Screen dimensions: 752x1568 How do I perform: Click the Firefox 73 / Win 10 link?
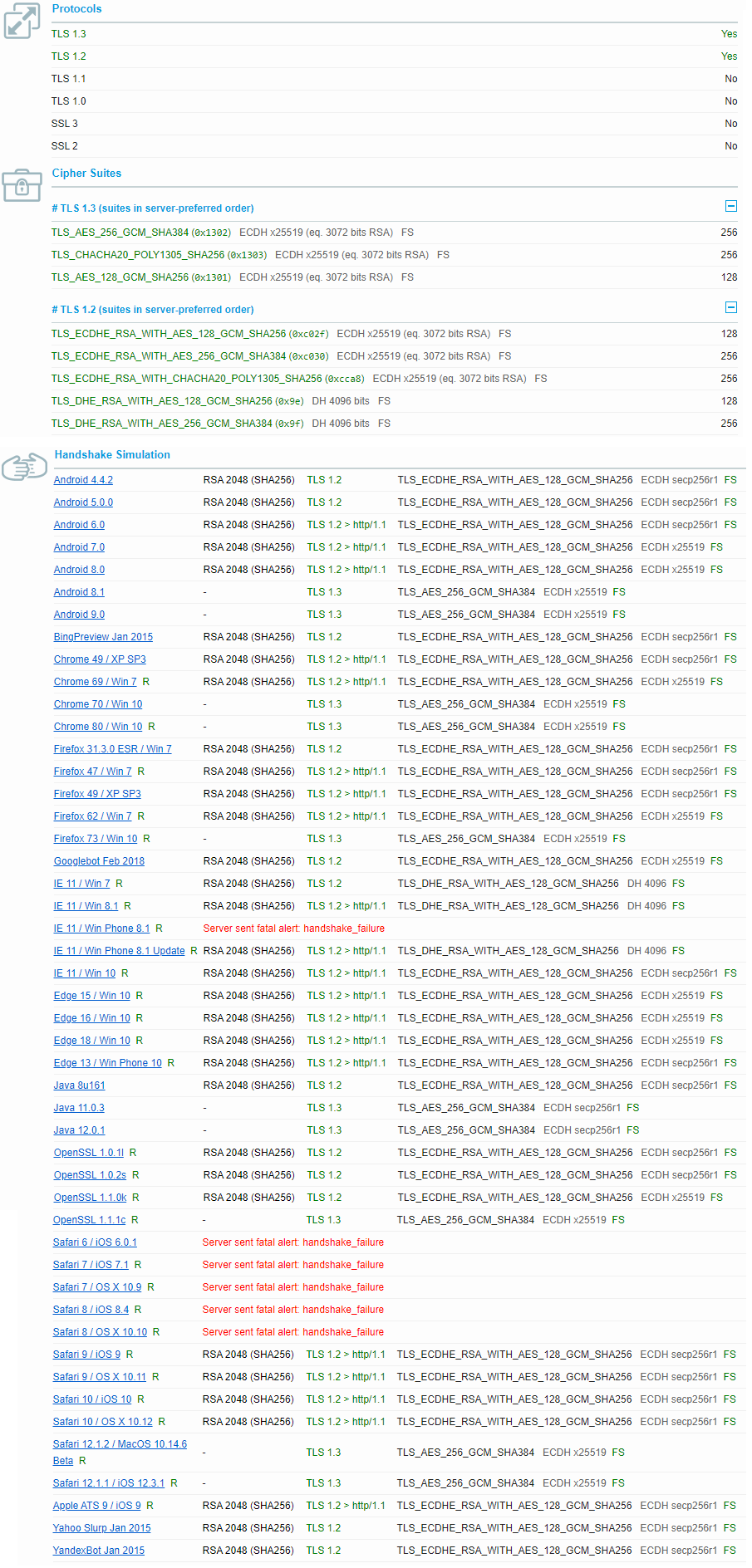coord(96,839)
